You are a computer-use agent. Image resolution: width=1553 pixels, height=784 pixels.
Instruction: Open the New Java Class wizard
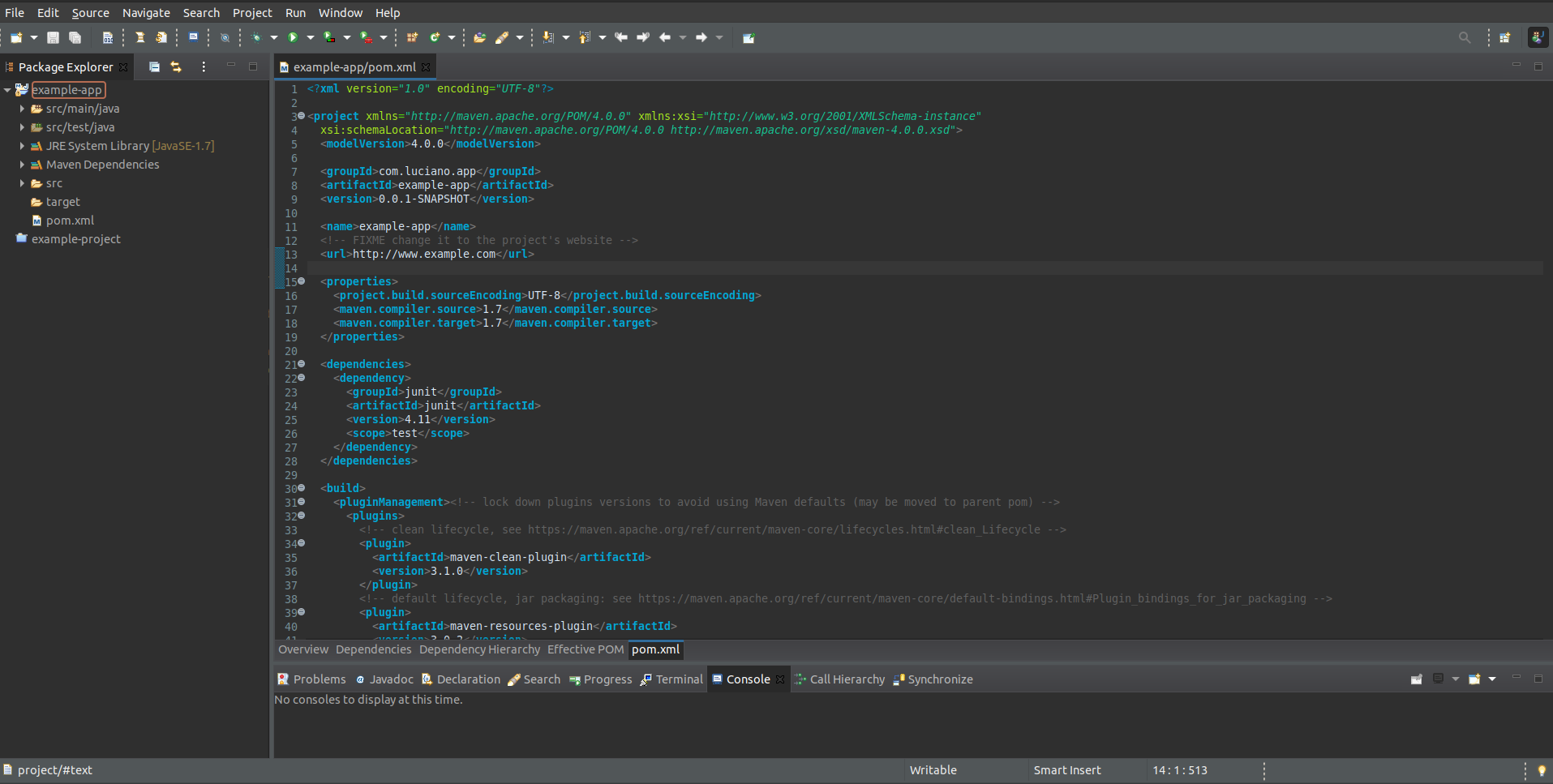[435, 37]
